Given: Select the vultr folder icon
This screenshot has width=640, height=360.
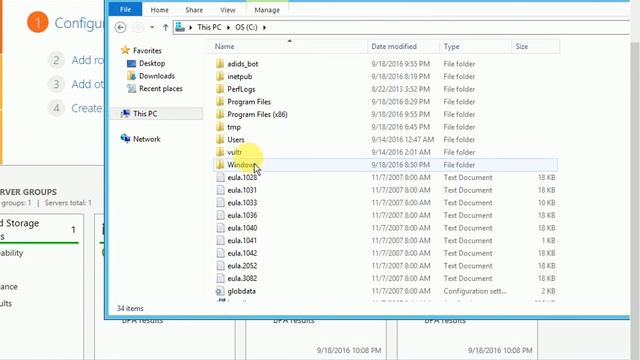Looking at the screenshot, I should pos(220,152).
